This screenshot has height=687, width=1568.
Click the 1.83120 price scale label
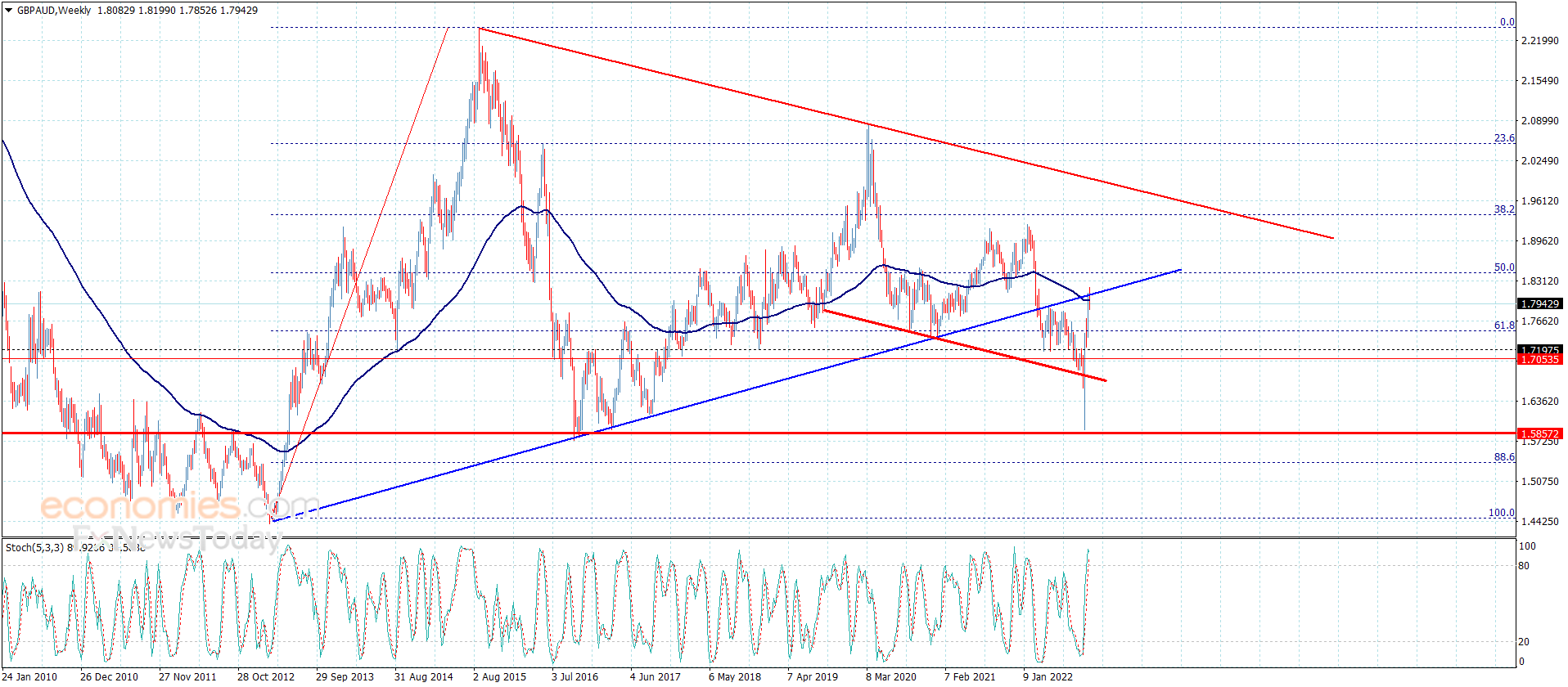[x=1539, y=281]
